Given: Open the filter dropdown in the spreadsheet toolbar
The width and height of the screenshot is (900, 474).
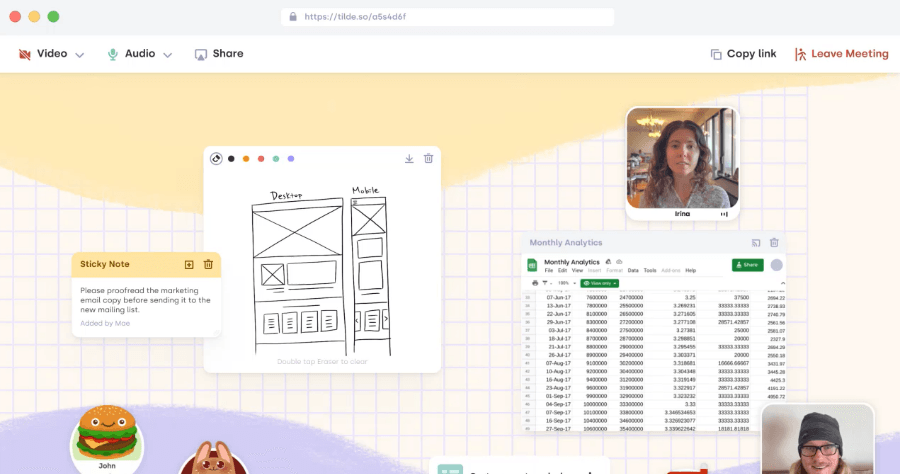Looking at the screenshot, I should (x=546, y=283).
